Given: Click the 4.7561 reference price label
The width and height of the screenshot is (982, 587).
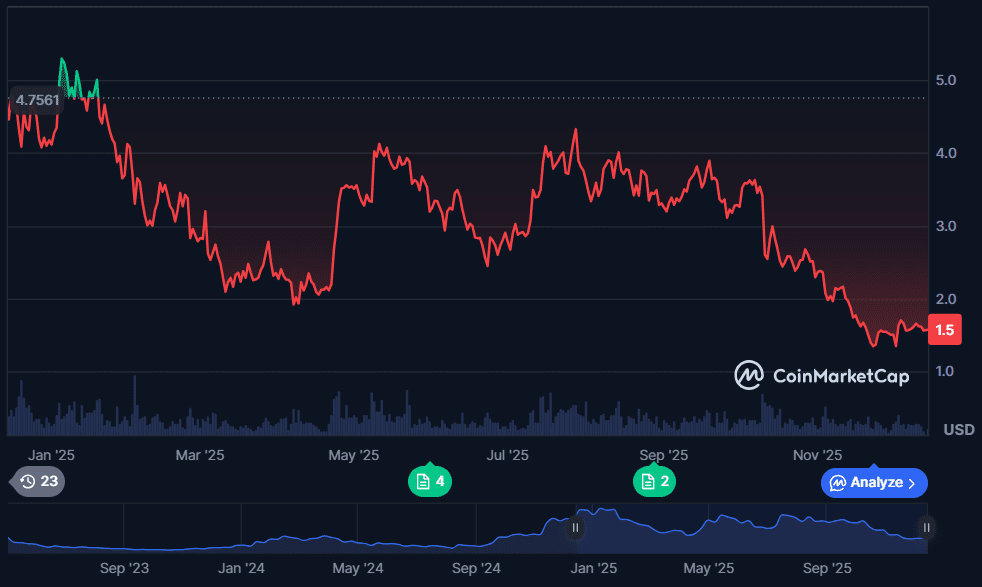Looking at the screenshot, I should [x=37, y=99].
